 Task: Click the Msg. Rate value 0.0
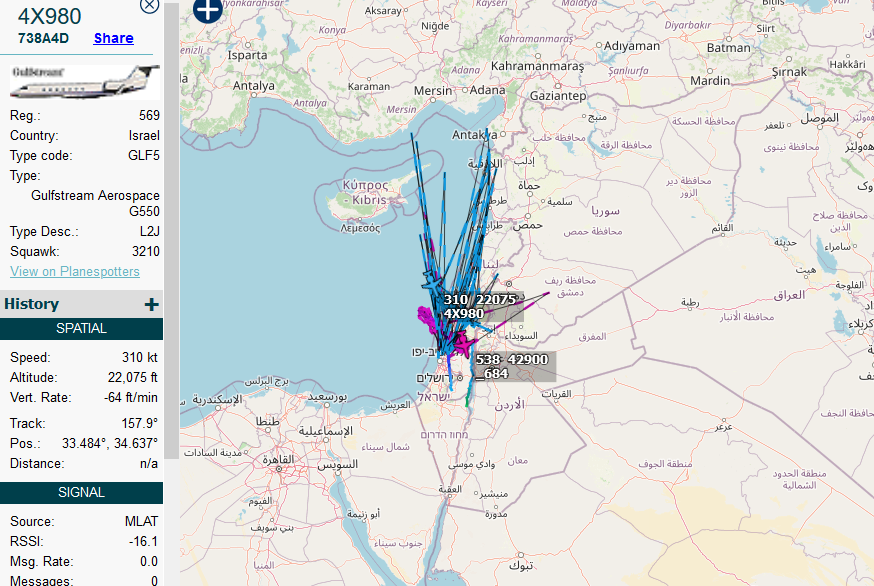149,561
